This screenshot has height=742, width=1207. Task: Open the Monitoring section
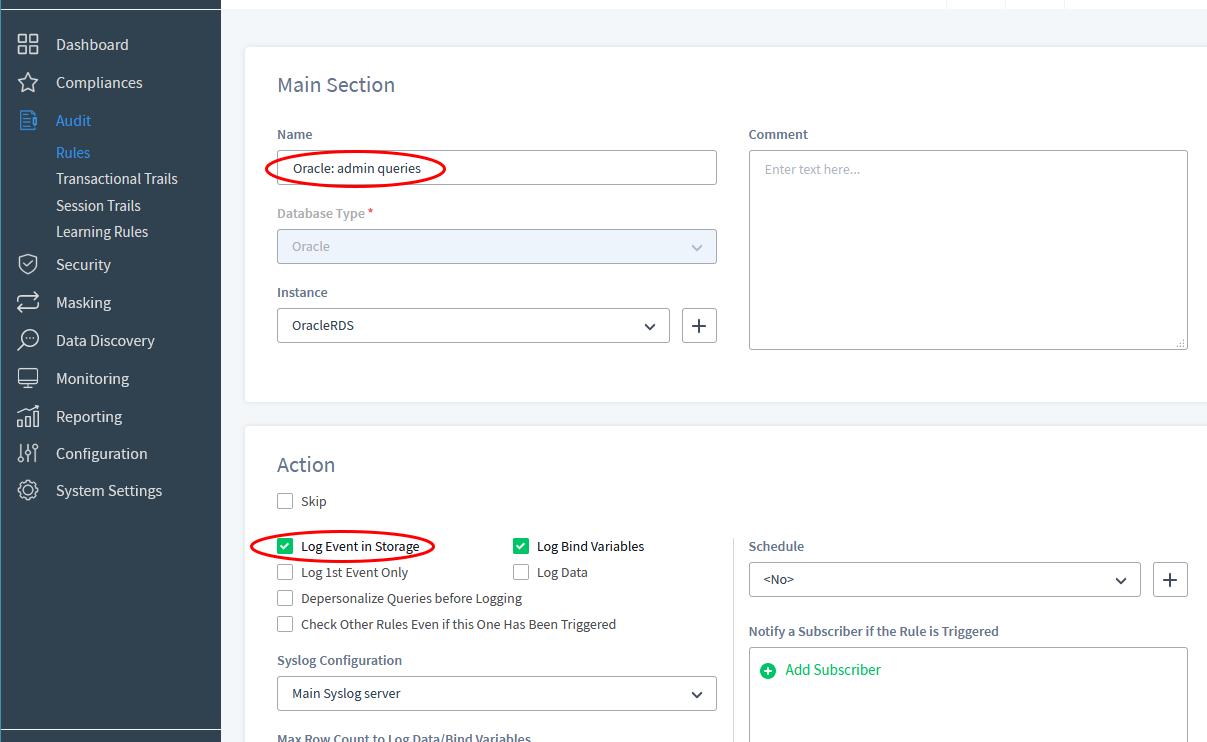point(92,378)
